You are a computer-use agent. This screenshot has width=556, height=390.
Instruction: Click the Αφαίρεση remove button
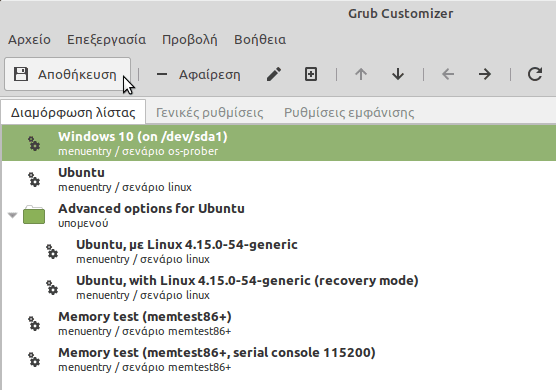point(198,74)
